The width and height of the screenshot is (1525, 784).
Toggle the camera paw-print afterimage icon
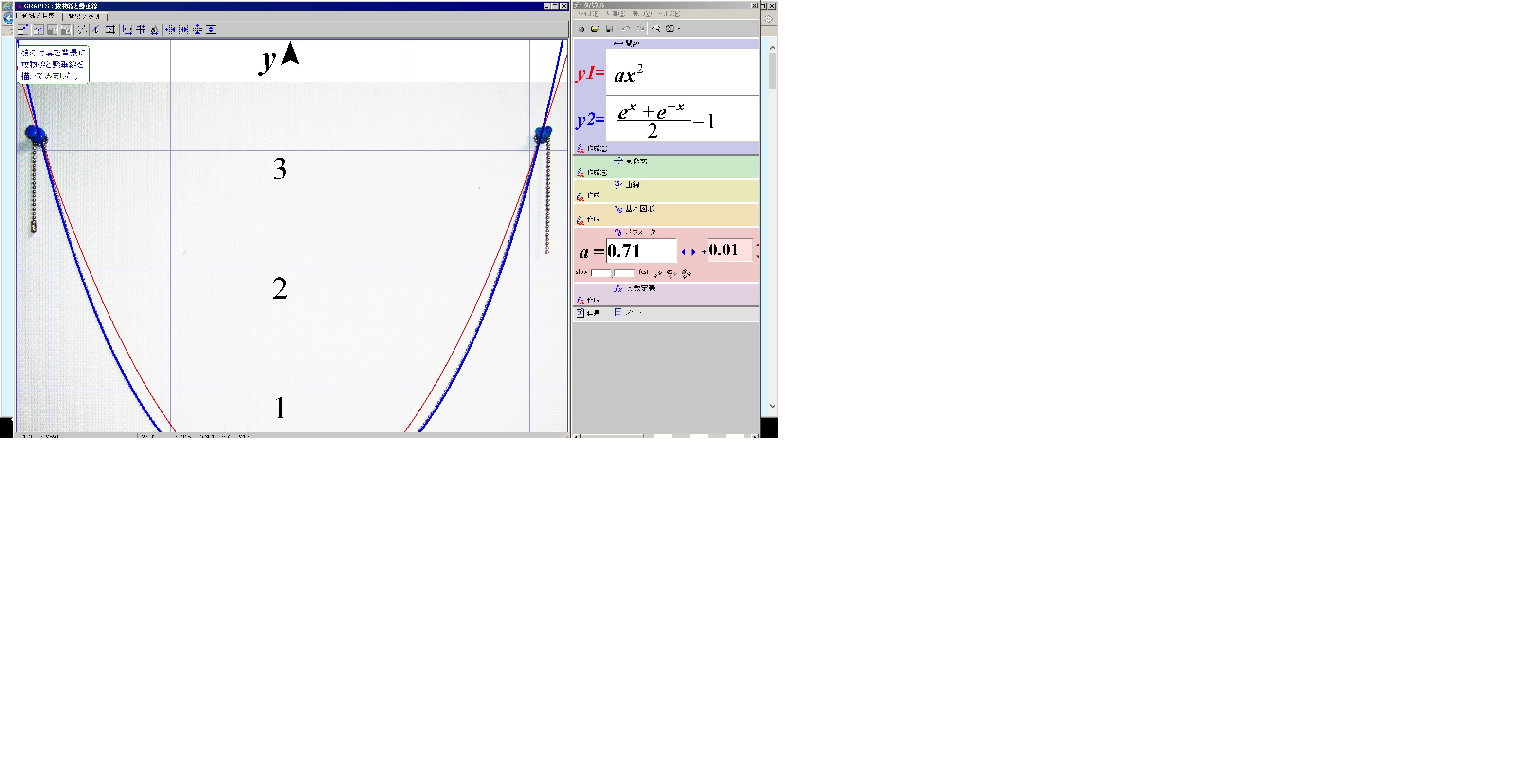point(672,274)
